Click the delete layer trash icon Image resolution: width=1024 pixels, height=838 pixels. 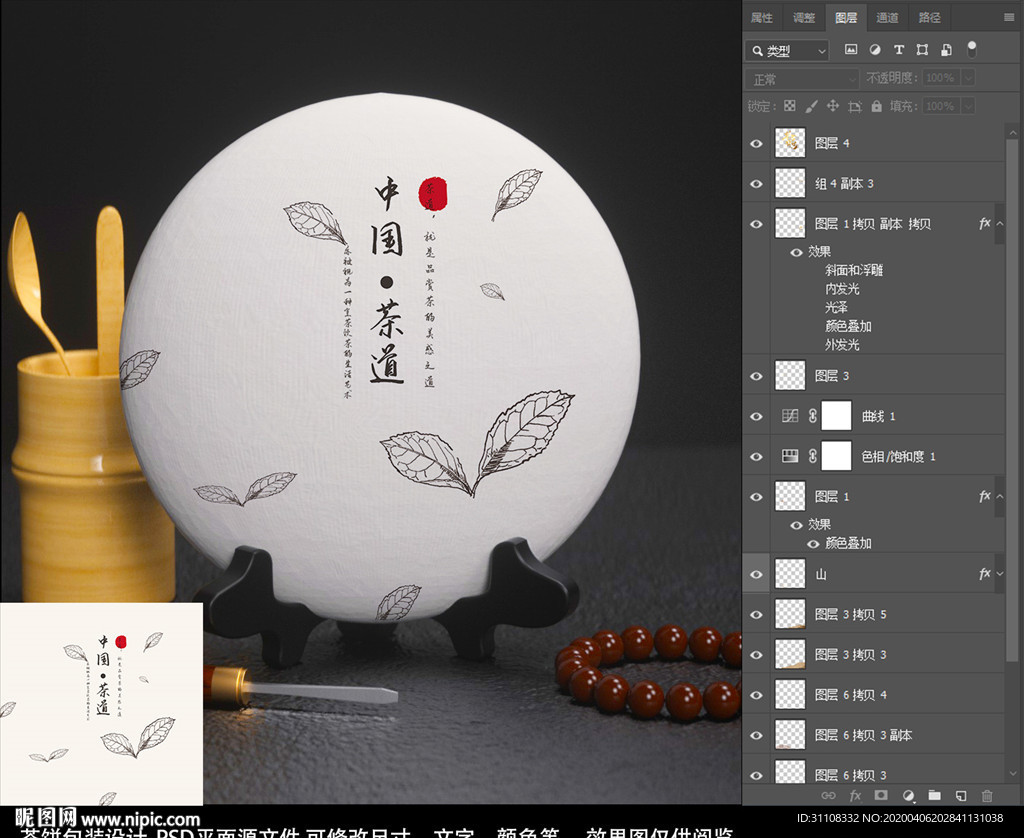[x=987, y=796]
